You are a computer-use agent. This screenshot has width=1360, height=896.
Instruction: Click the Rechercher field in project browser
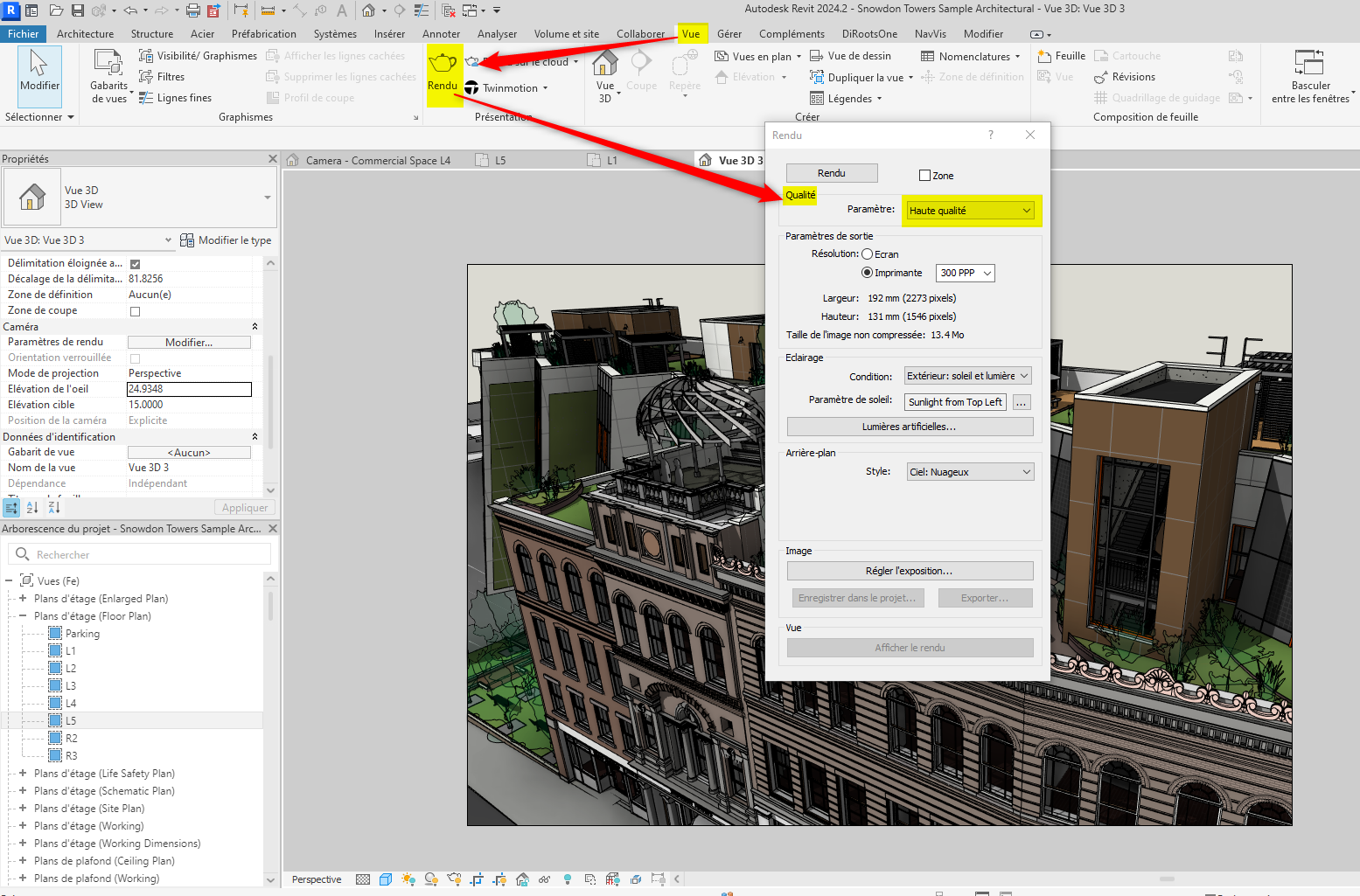tap(140, 555)
